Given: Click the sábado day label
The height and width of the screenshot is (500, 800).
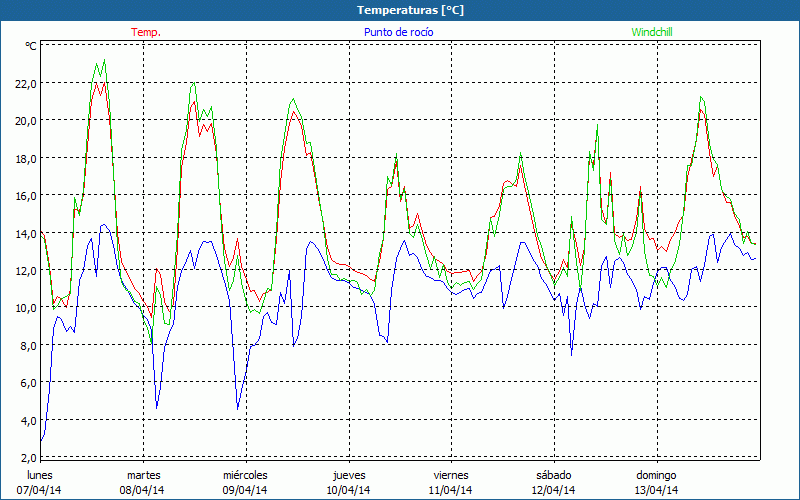Looking at the screenshot, I should click(x=553, y=474).
